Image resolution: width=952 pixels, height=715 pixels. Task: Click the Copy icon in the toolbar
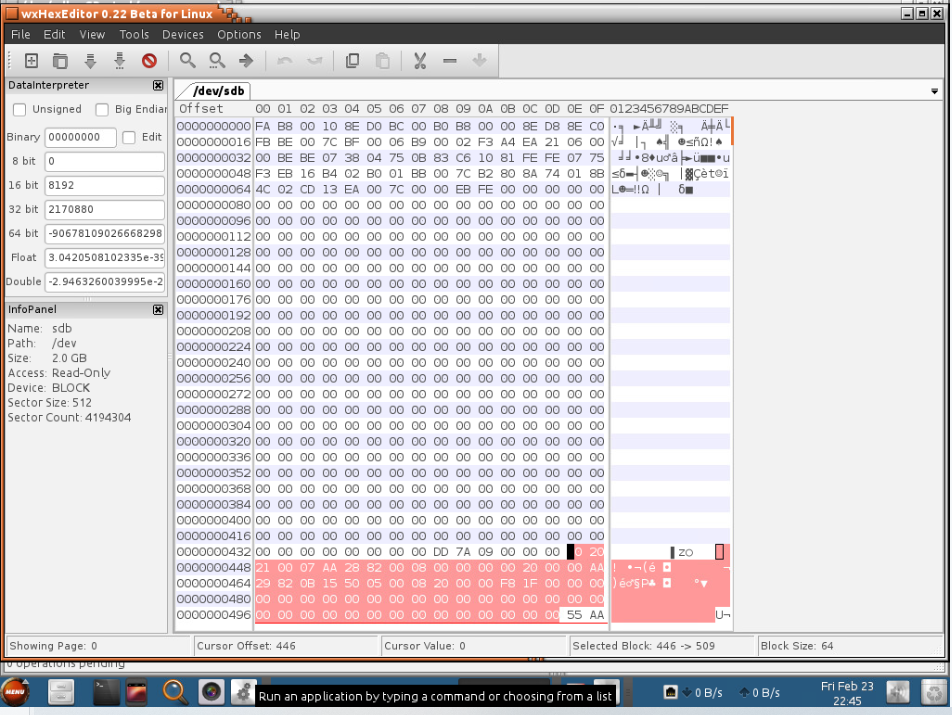(x=351, y=60)
